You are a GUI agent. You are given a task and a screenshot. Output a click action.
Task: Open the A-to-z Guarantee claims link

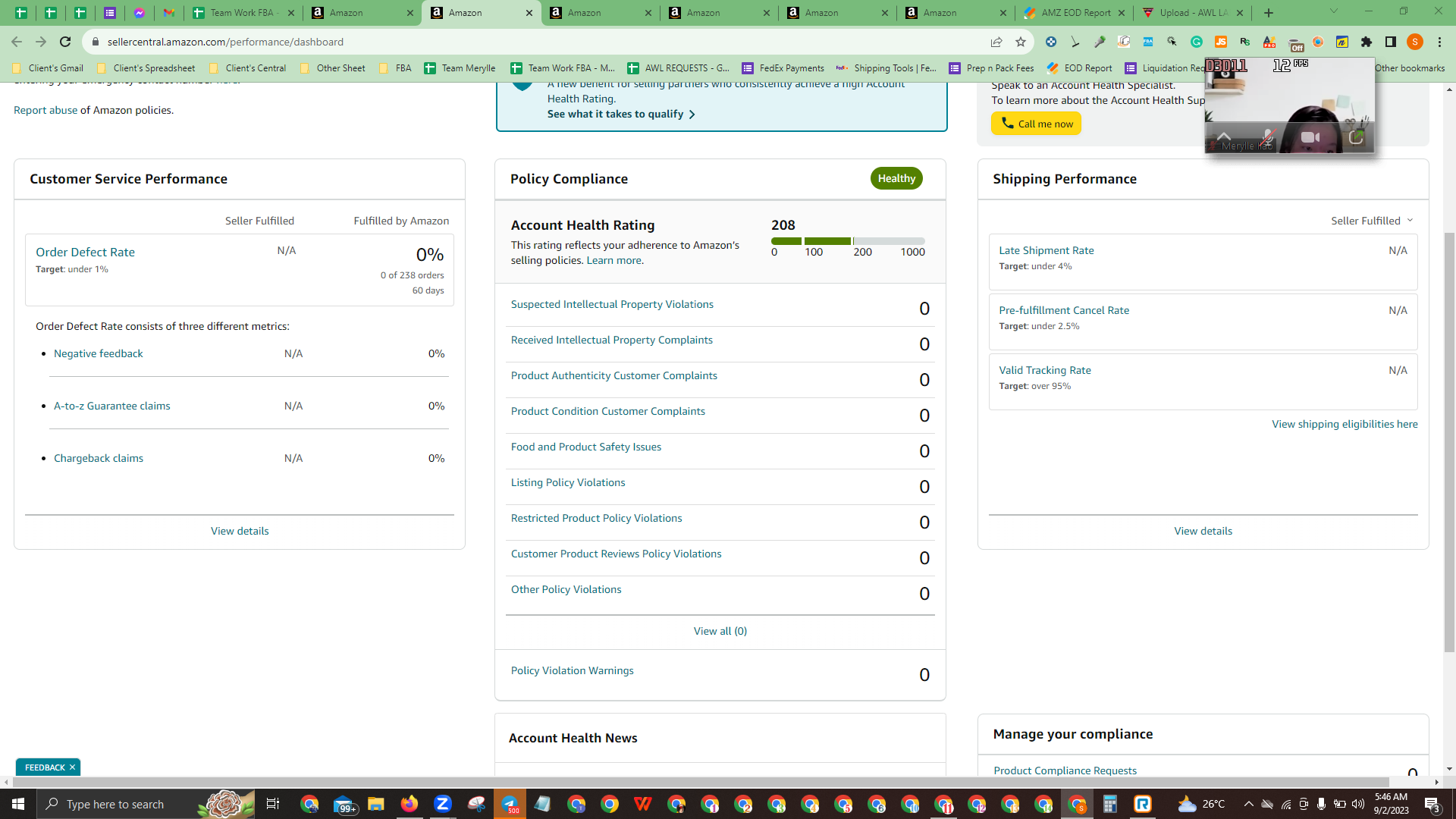coord(112,406)
